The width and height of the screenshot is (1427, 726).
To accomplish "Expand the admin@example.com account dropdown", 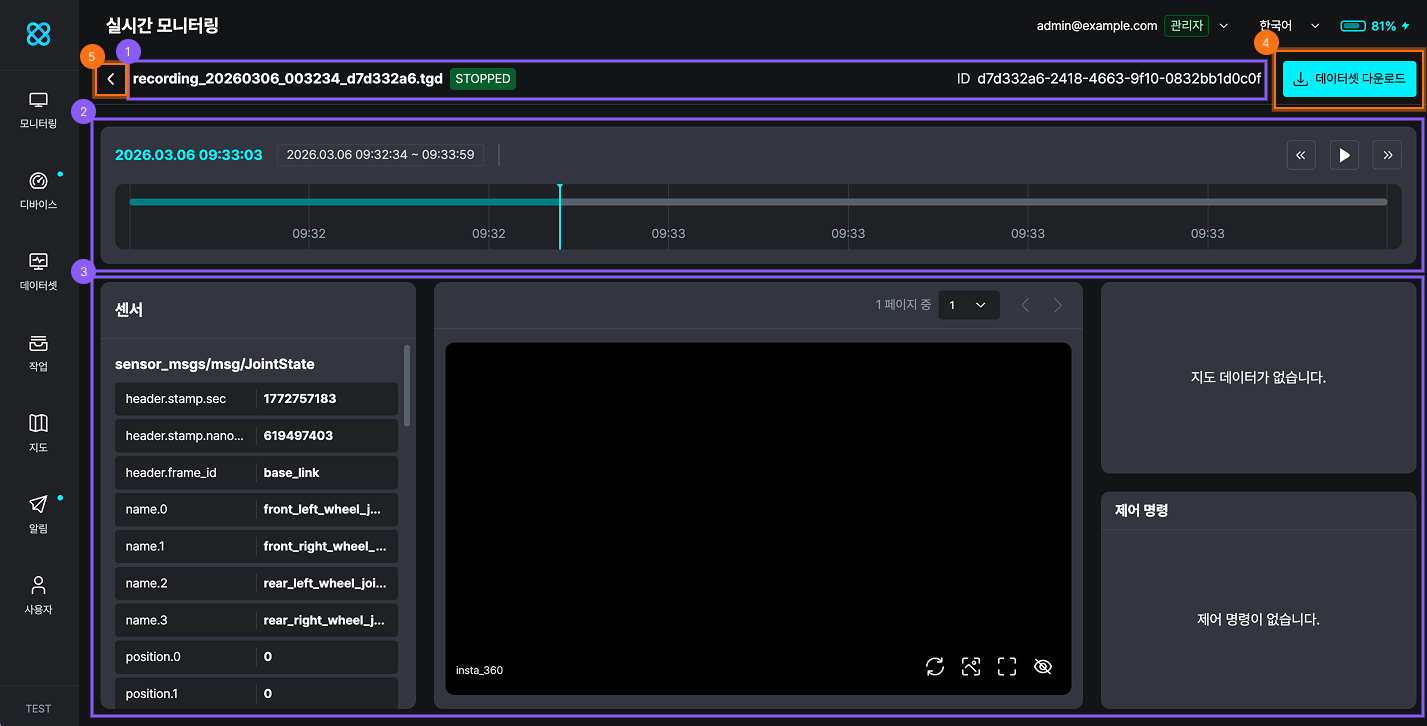I will coord(1224,26).
